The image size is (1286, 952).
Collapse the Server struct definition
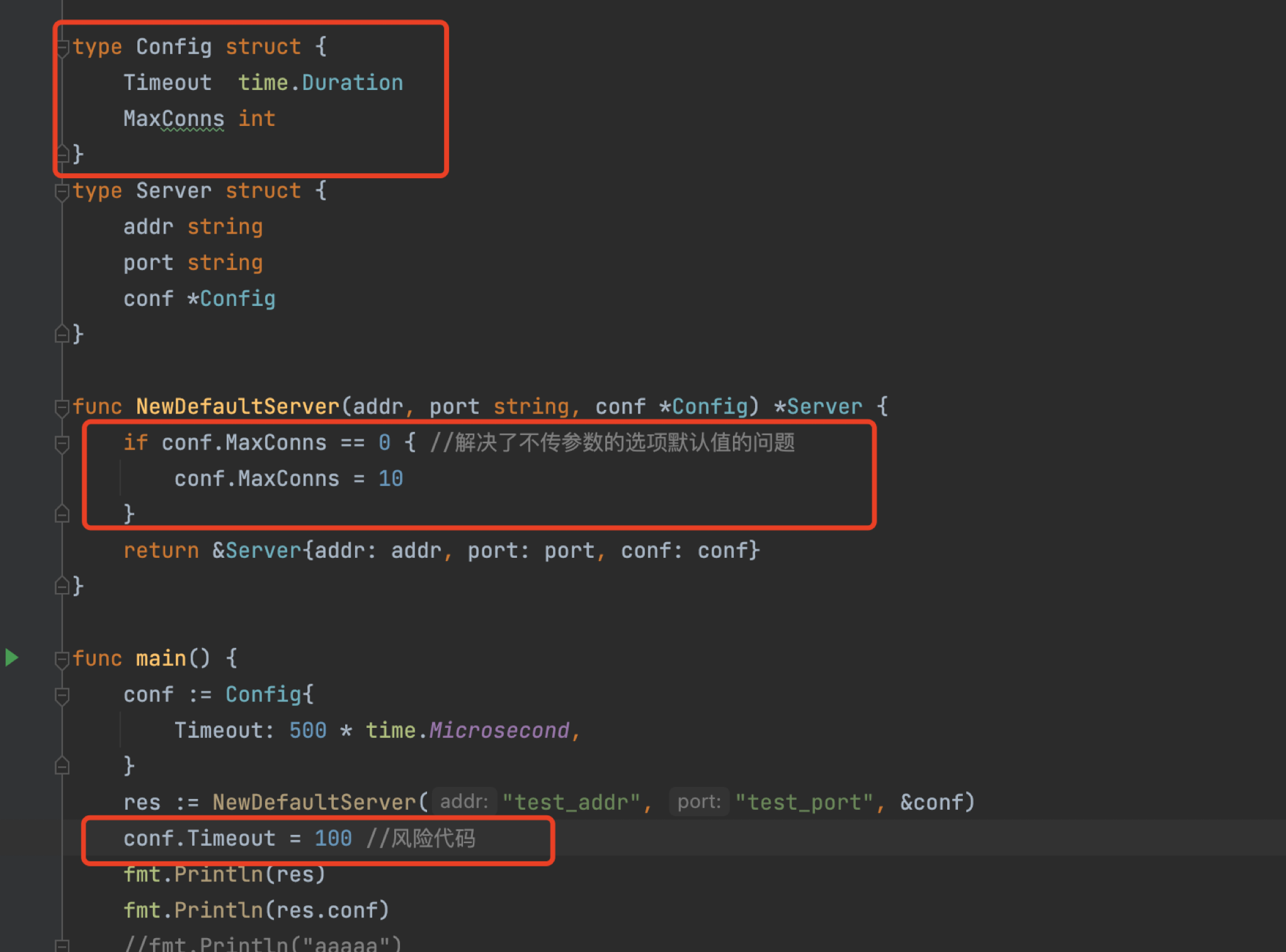(62, 191)
